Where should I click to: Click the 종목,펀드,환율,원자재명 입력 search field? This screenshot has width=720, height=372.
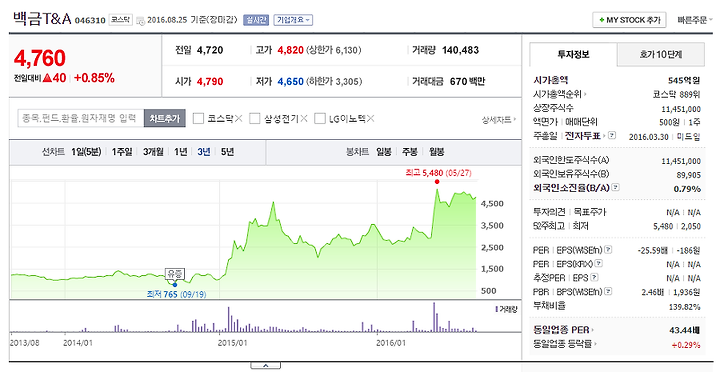pos(81,118)
